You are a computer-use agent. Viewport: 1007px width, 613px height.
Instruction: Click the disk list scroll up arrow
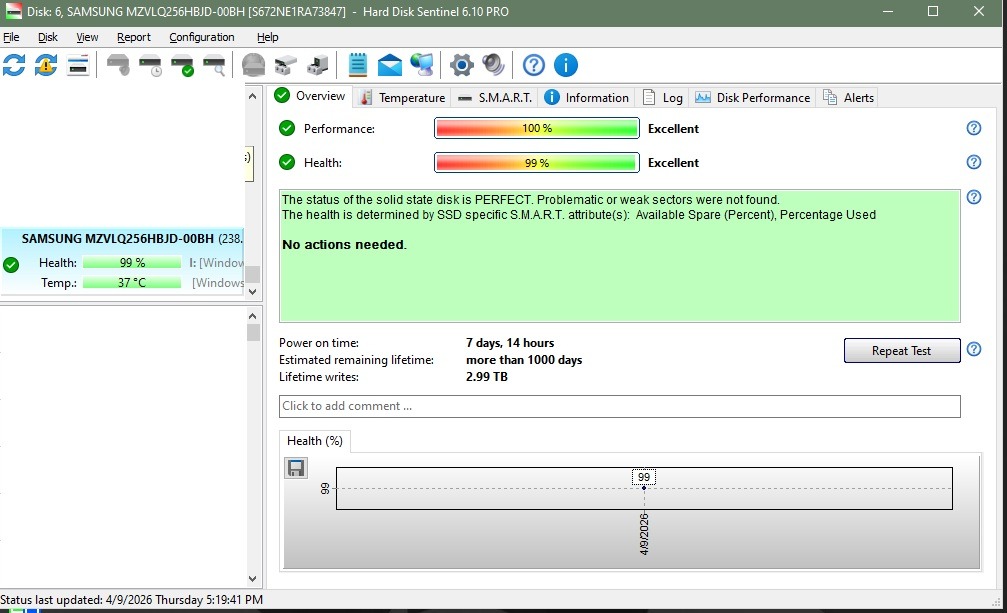pos(252,96)
